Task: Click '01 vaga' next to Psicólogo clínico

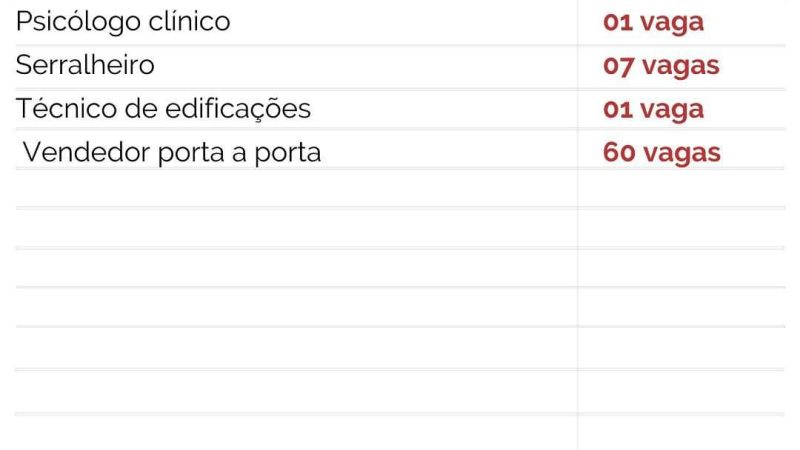Action: tap(653, 22)
